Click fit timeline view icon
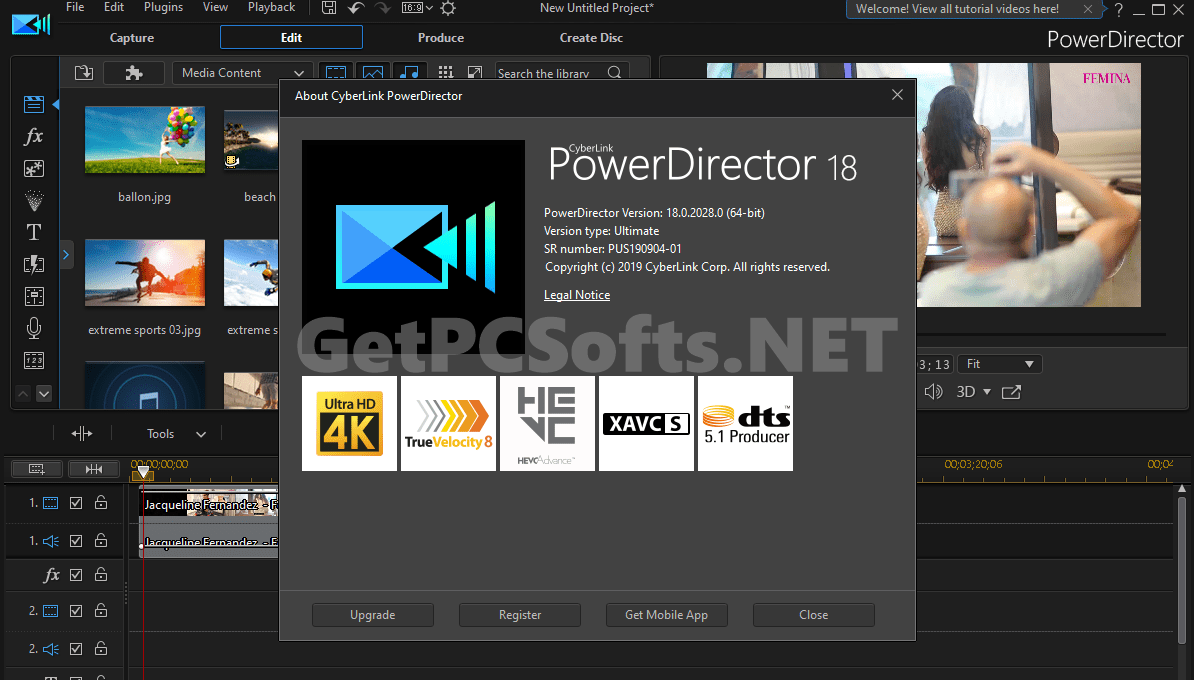Screen dimensions: 1194x680 pyautogui.click(x=94, y=469)
